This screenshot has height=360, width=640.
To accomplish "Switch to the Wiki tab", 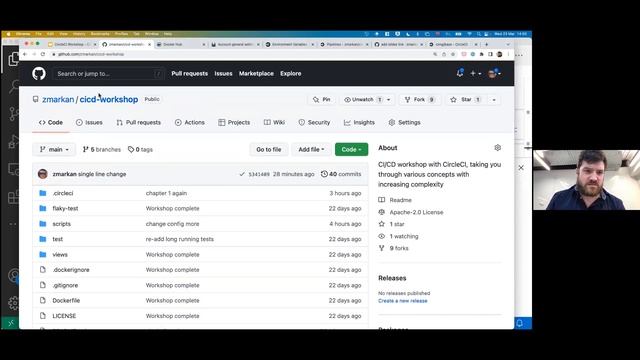I will [x=274, y=122].
